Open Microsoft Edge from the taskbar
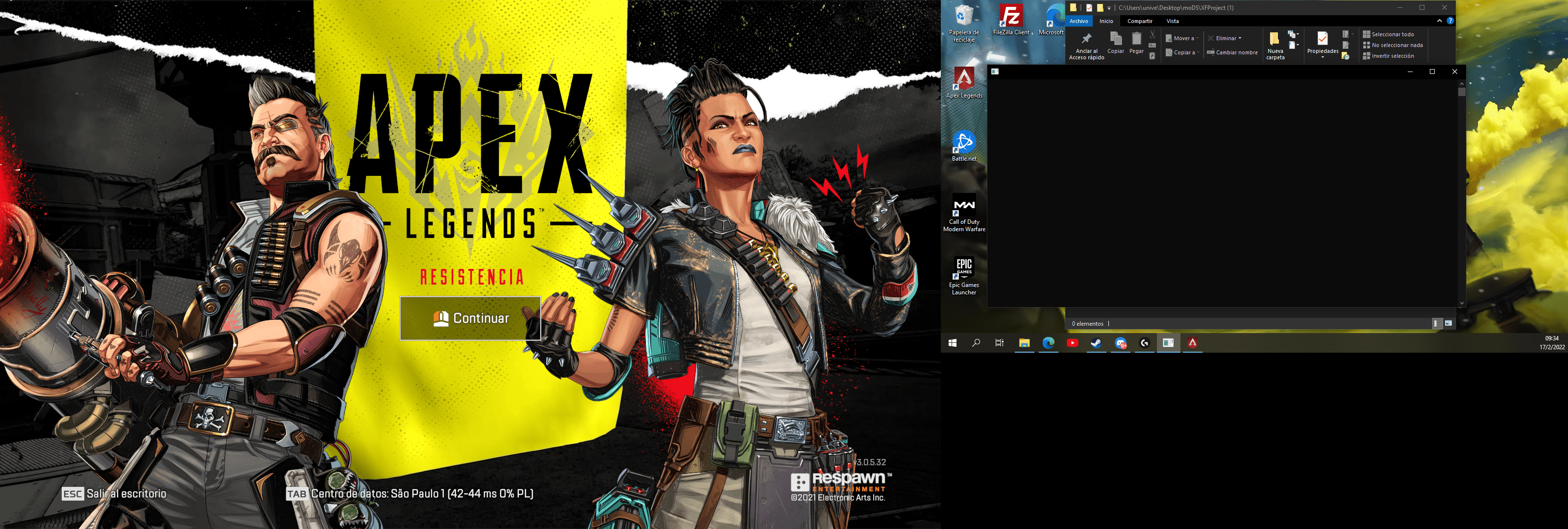This screenshot has height=529, width=1568. (1048, 343)
